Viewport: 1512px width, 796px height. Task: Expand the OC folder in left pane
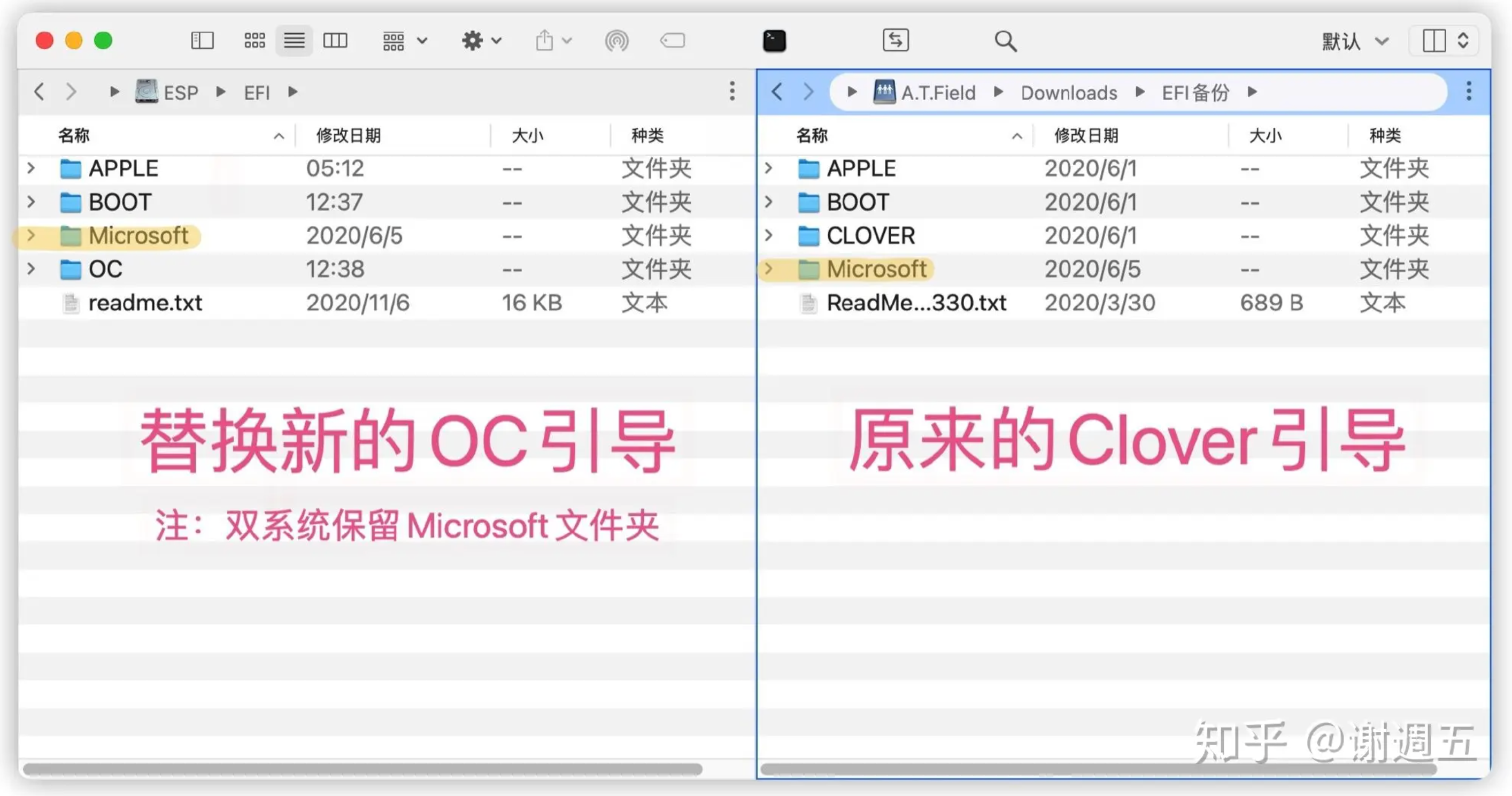click(31, 269)
